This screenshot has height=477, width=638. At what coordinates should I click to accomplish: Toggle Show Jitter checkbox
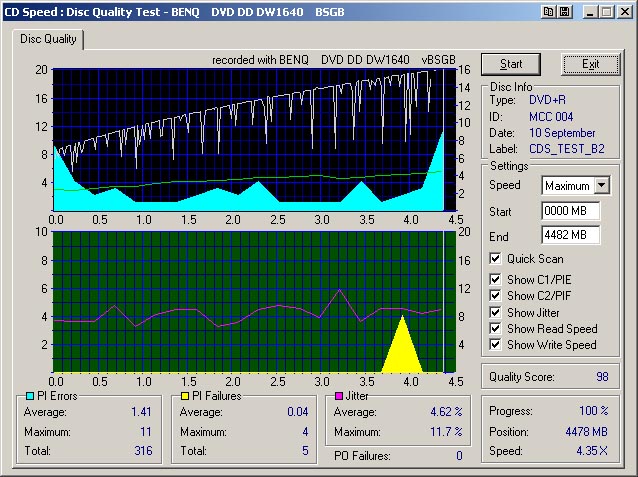click(495, 313)
